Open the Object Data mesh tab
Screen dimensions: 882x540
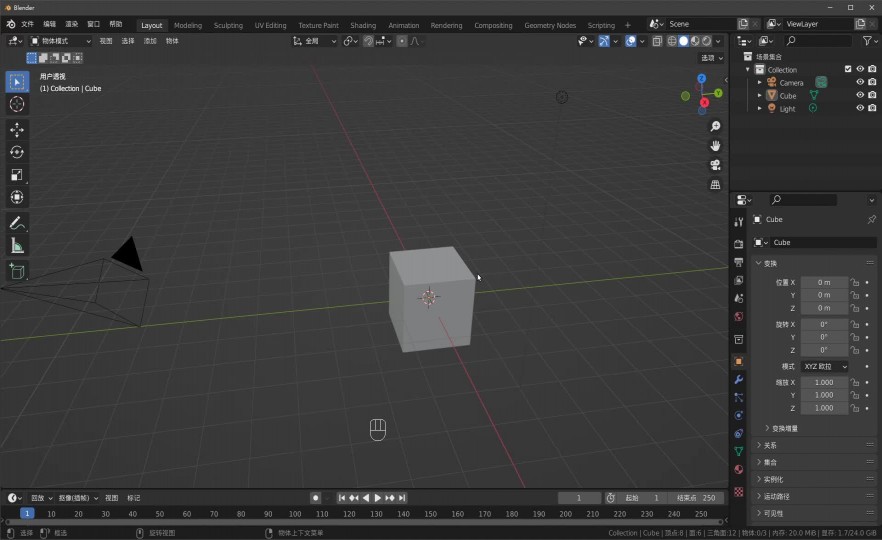(x=739, y=451)
